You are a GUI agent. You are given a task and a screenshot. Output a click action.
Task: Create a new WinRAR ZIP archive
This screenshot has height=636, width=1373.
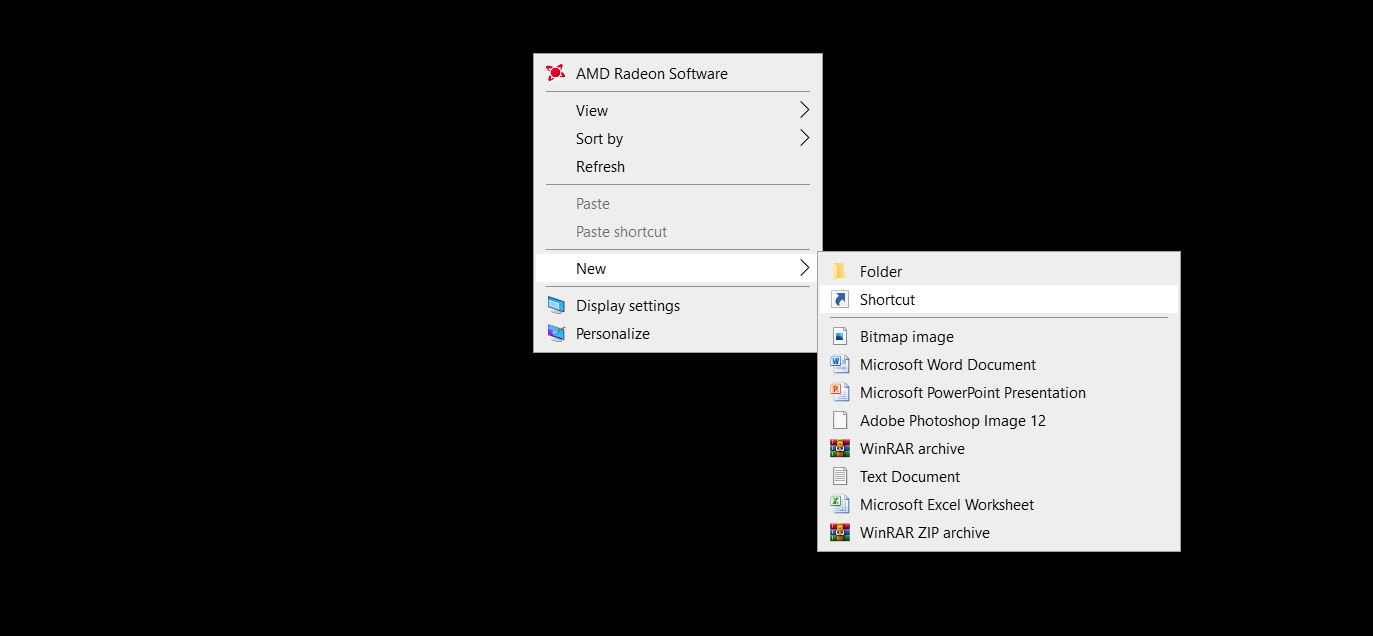click(x=999, y=533)
